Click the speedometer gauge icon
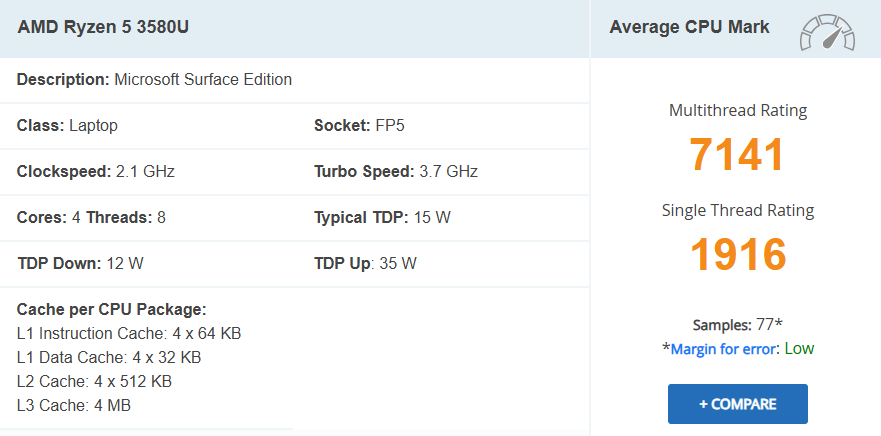 pyautogui.click(x=827, y=33)
